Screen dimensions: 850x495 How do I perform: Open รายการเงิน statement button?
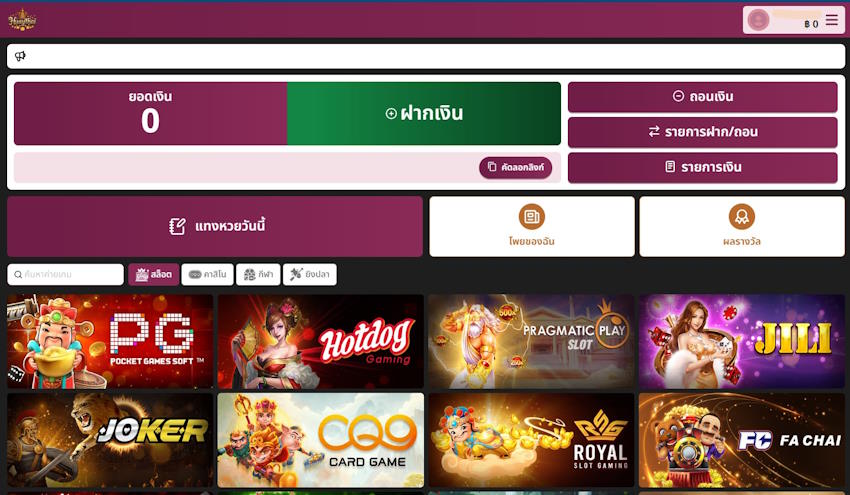click(x=703, y=167)
